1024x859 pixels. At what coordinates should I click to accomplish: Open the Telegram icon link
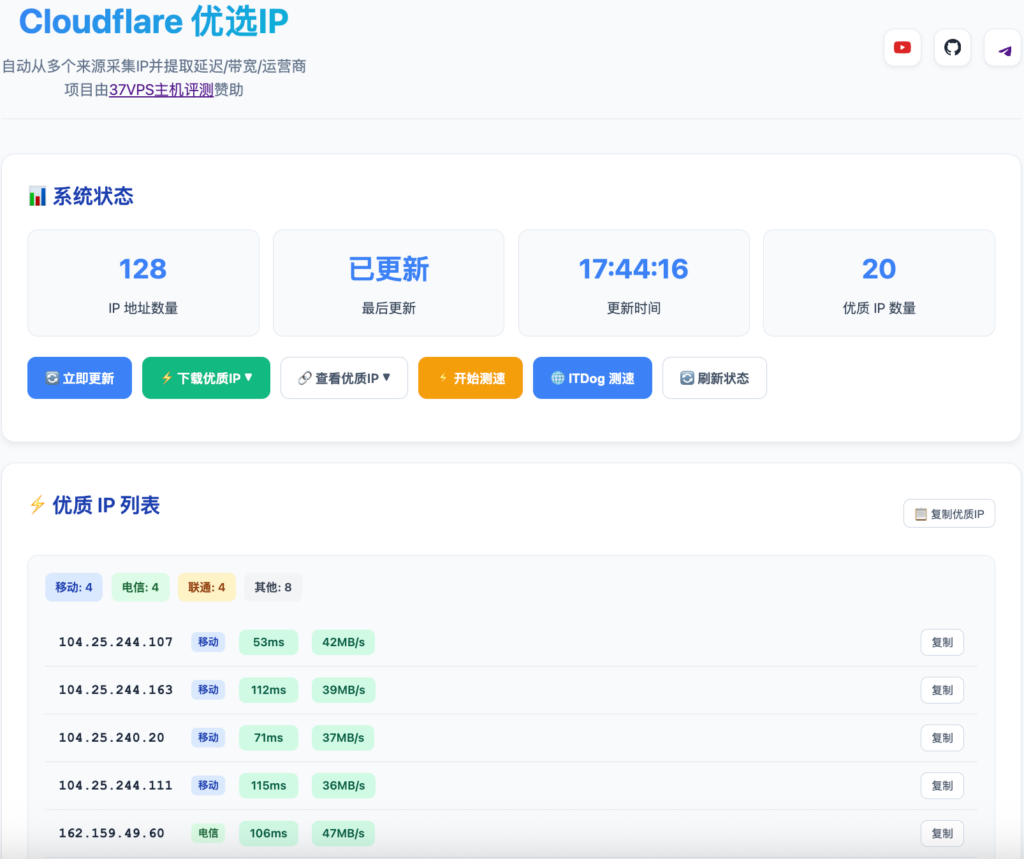[1002, 48]
